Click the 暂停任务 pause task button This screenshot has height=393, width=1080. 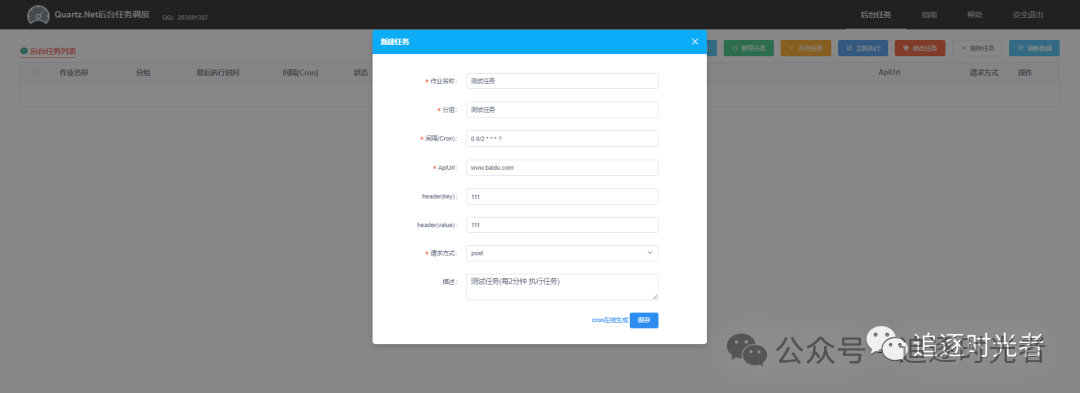[x=749, y=48]
